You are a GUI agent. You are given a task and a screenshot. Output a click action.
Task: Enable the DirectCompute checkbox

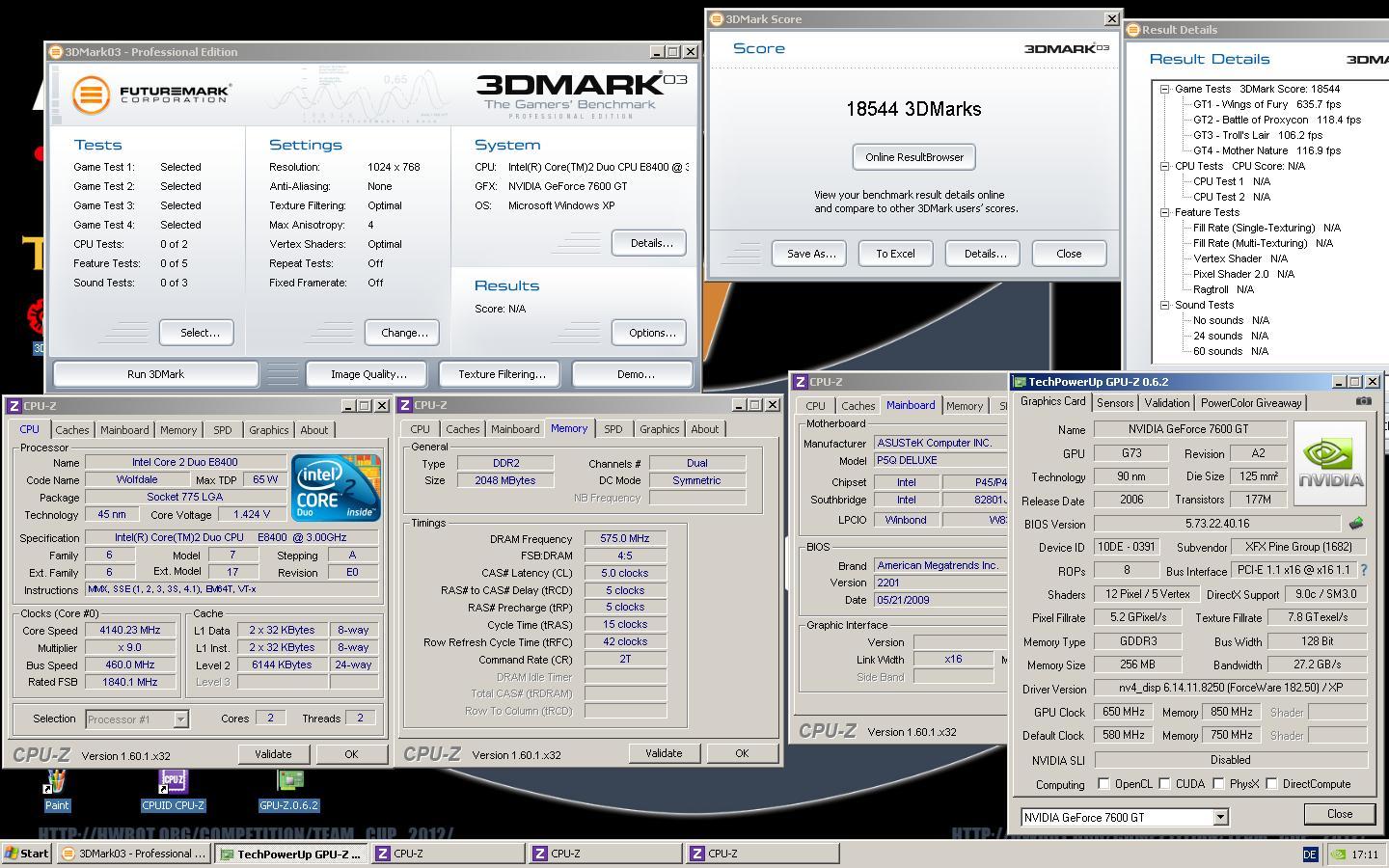pyautogui.click(x=1271, y=784)
